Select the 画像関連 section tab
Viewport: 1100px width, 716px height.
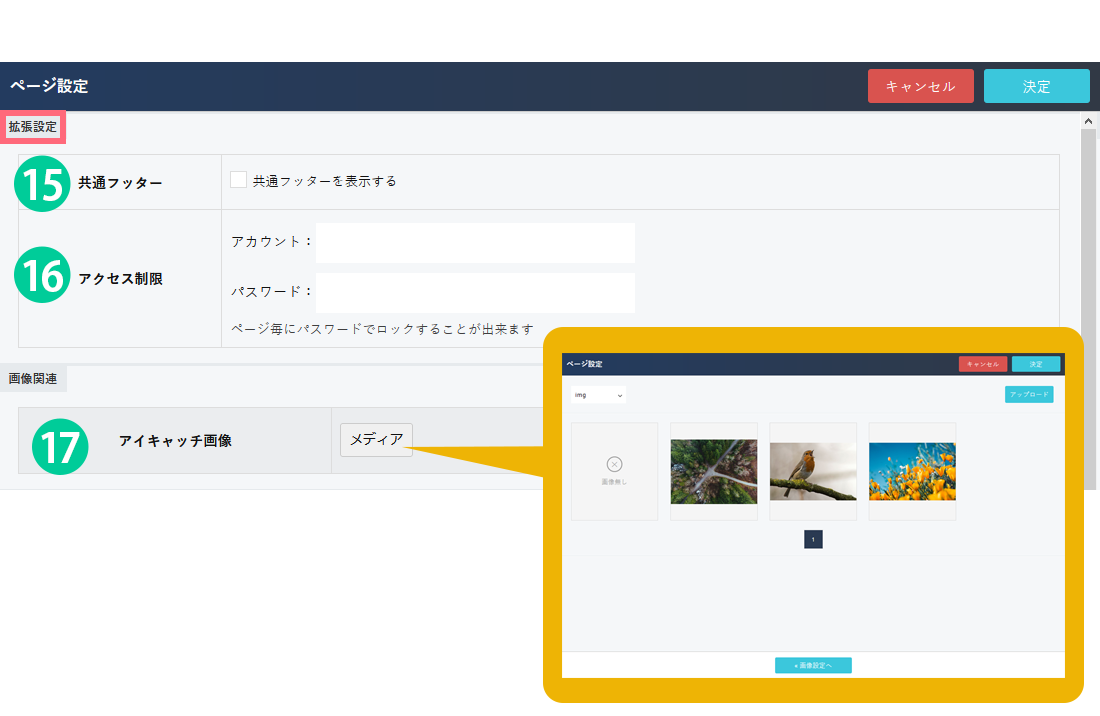33,379
